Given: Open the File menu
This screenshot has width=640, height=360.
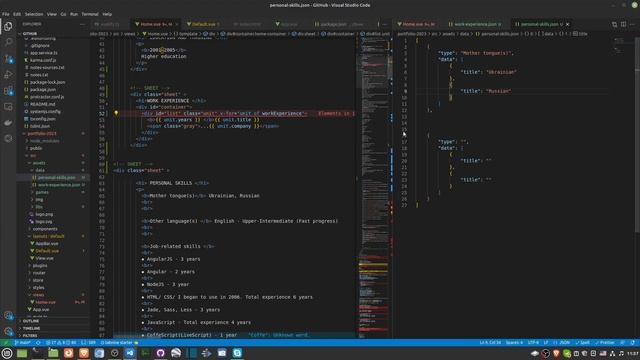Looking at the screenshot, I should (x=6, y=14).
